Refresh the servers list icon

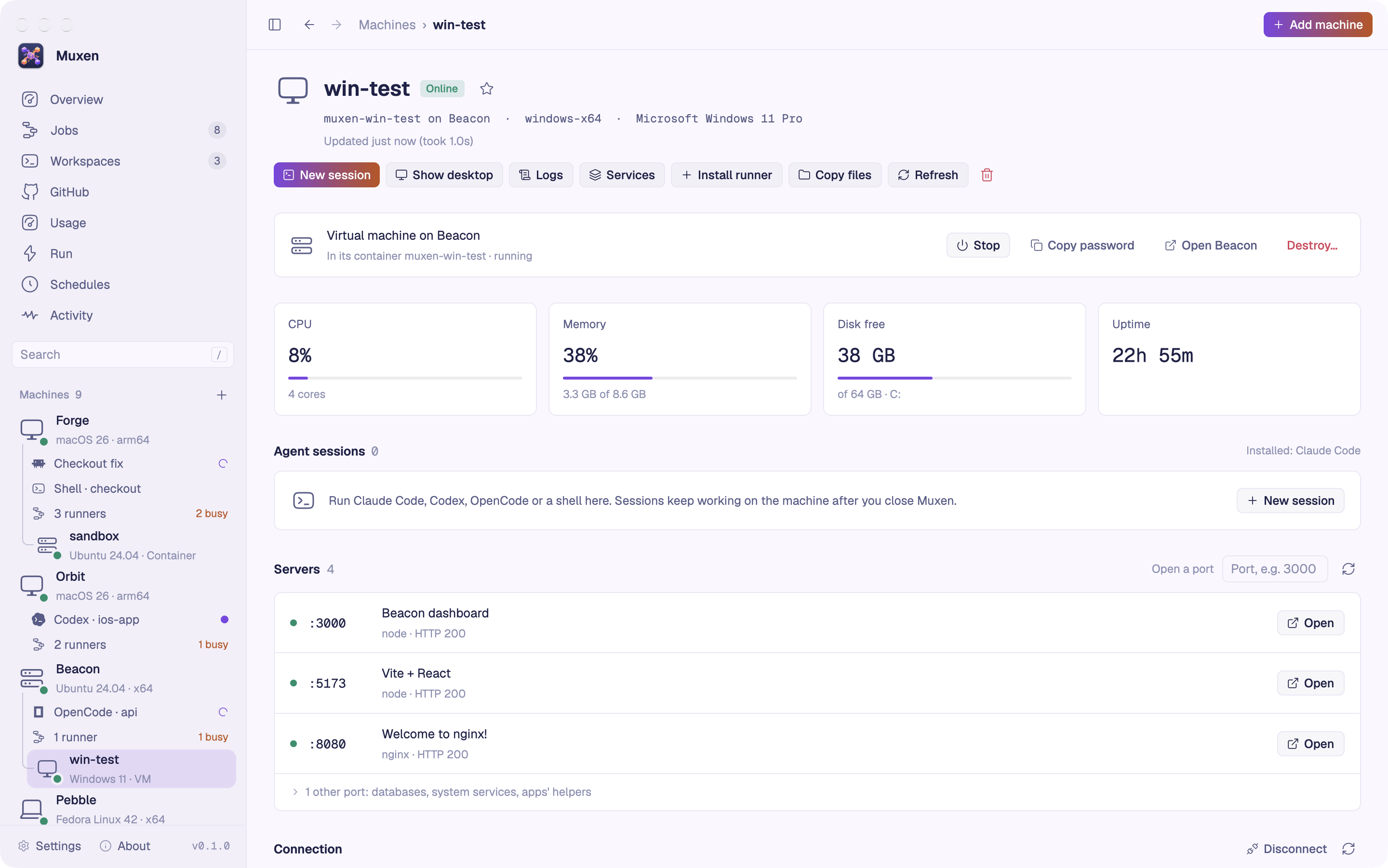1348,568
